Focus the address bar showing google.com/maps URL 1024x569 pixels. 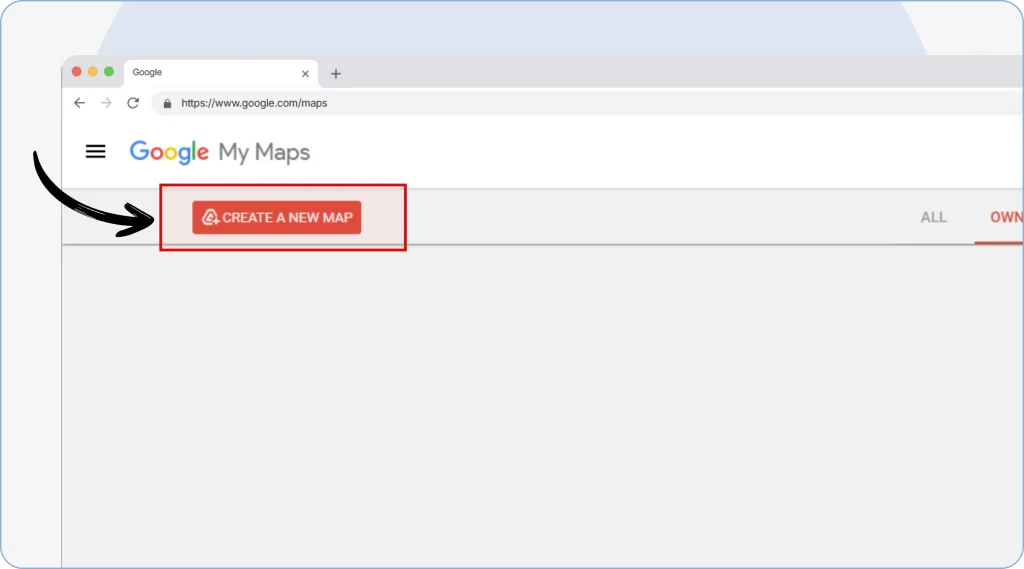pyautogui.click(x=588, y=103)
